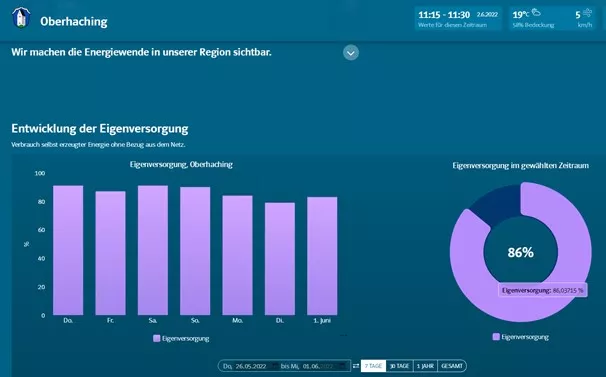Click the Di. bar in chart
This screenshot has height=377, width=606.
(x=280, y=259)
